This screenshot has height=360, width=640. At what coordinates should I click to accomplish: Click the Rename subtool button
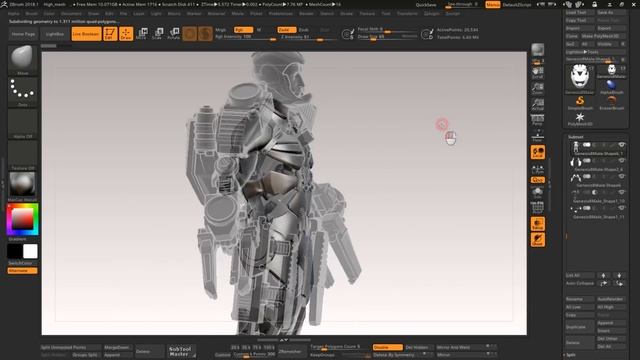[580, 299]
